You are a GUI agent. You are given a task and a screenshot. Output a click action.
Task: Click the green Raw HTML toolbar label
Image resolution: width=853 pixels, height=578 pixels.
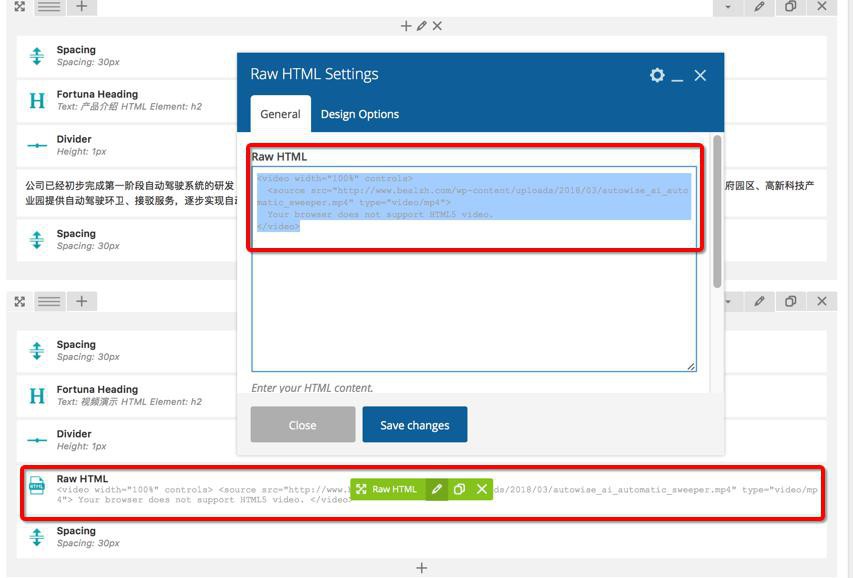point(394,489)
